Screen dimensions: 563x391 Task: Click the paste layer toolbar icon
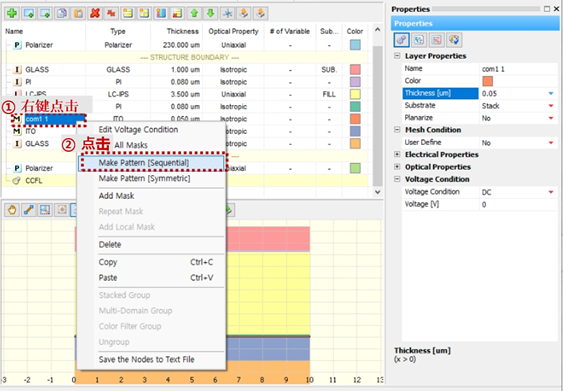pyautogui.click(x=78, y=13)
